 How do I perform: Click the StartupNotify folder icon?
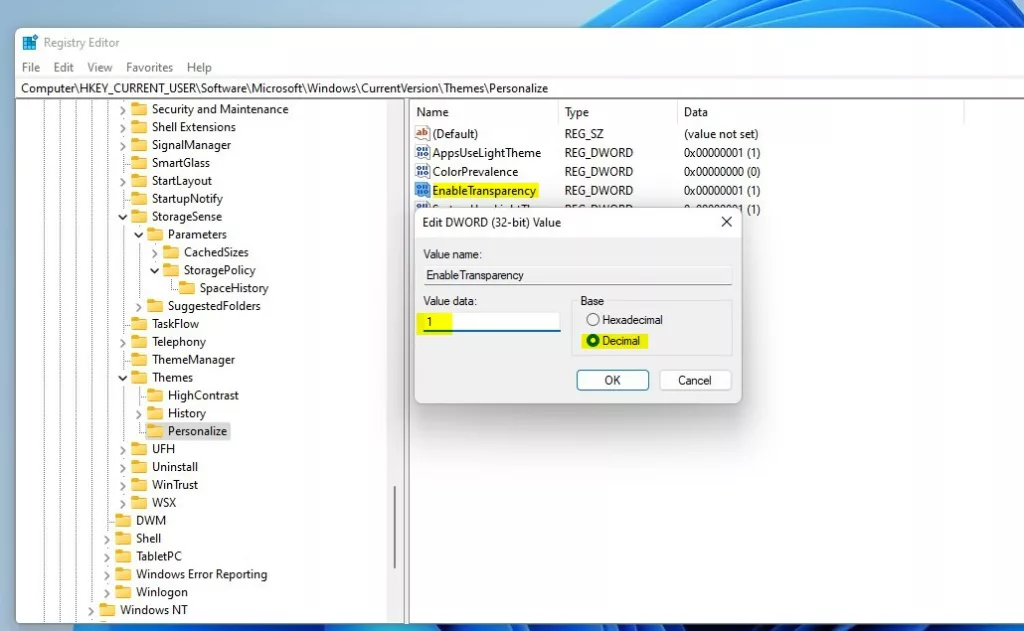(x=139, y=198)
